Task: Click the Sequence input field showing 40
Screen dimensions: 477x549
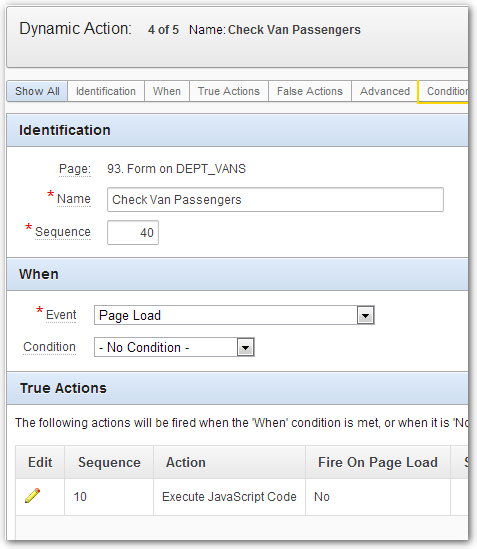Action: [x=133, y=232]
